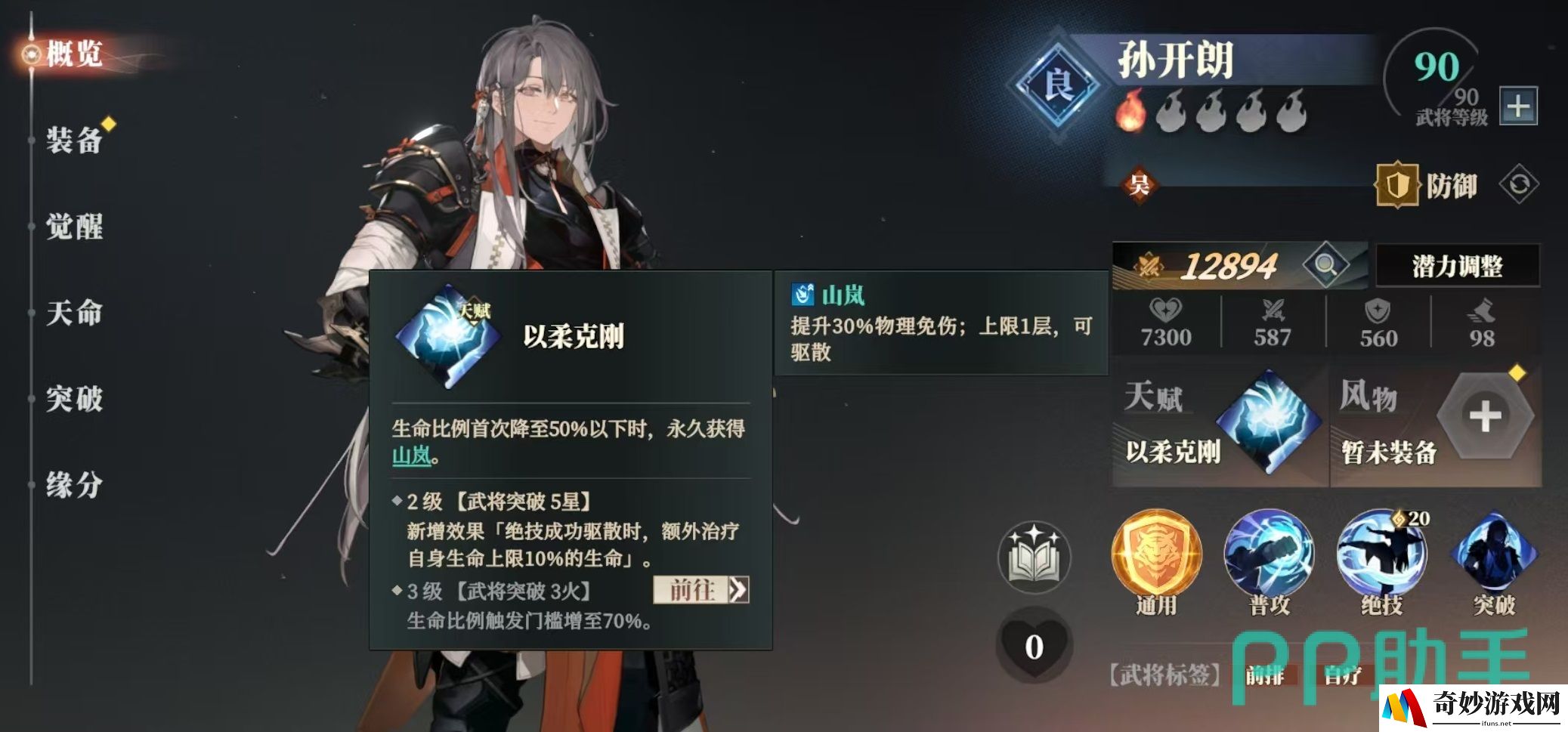Click the 良 quality diamond badge
This screenshot has height=732, width=1568.
[1058, 85]
